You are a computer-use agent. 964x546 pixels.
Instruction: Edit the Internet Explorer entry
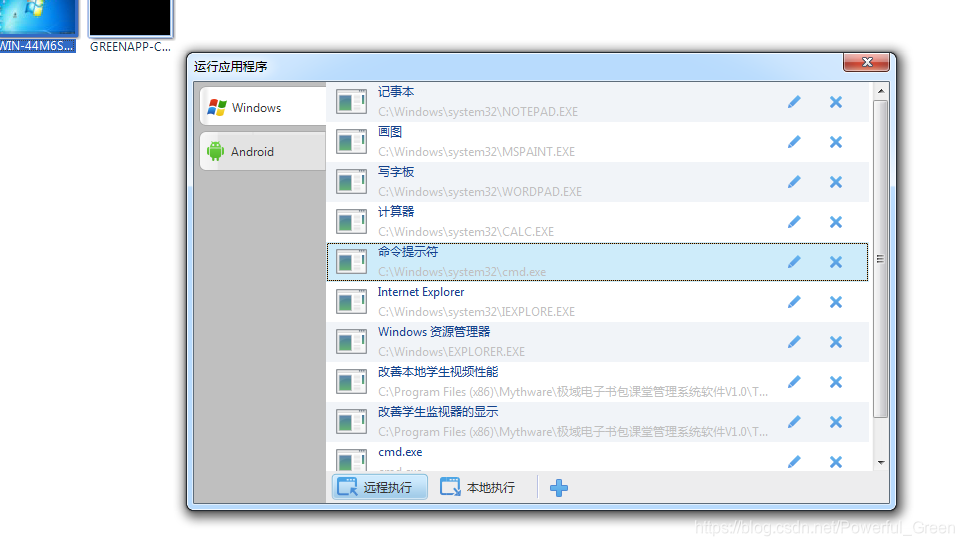794,302
